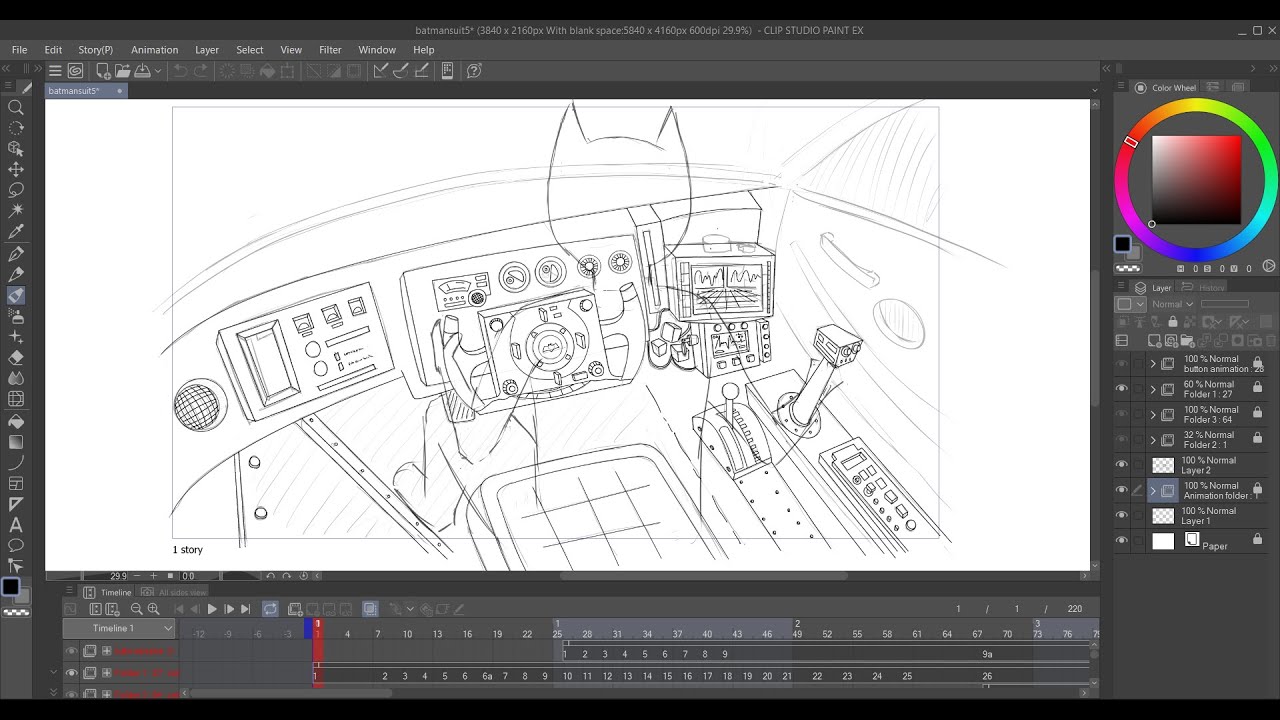Image resolution: width=1280 pixels, height=720 pixels.
Task: Expand the Animation folder layer
Action: (1153, 490)
